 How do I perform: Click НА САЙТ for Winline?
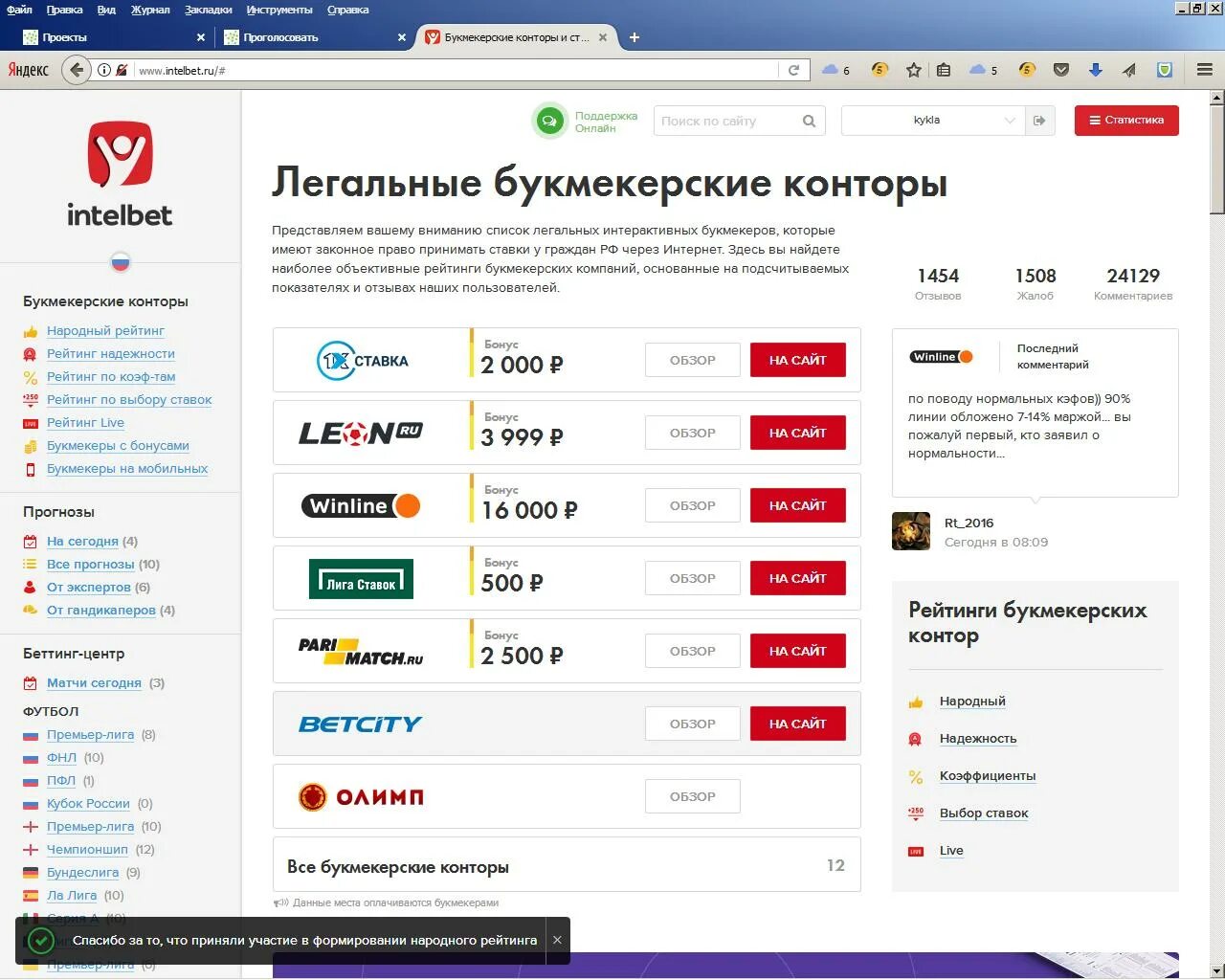point(798,505)
